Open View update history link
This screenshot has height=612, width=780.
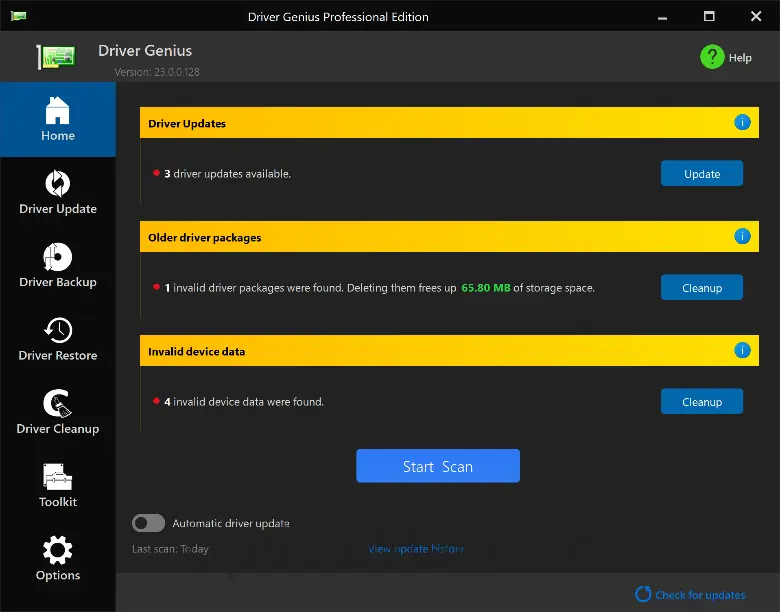415,549
